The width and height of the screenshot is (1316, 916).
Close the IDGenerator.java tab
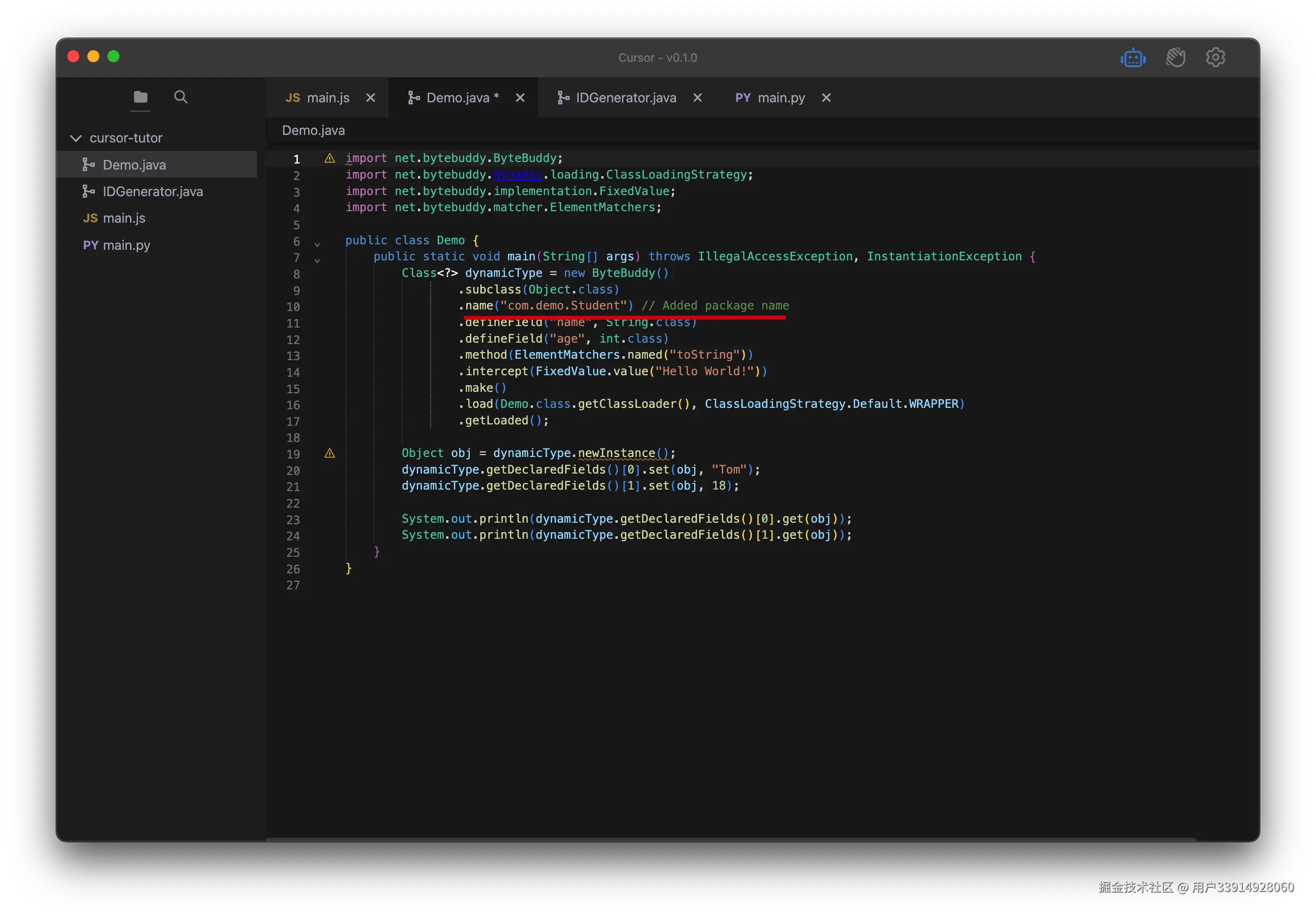(x=698, y=98)
